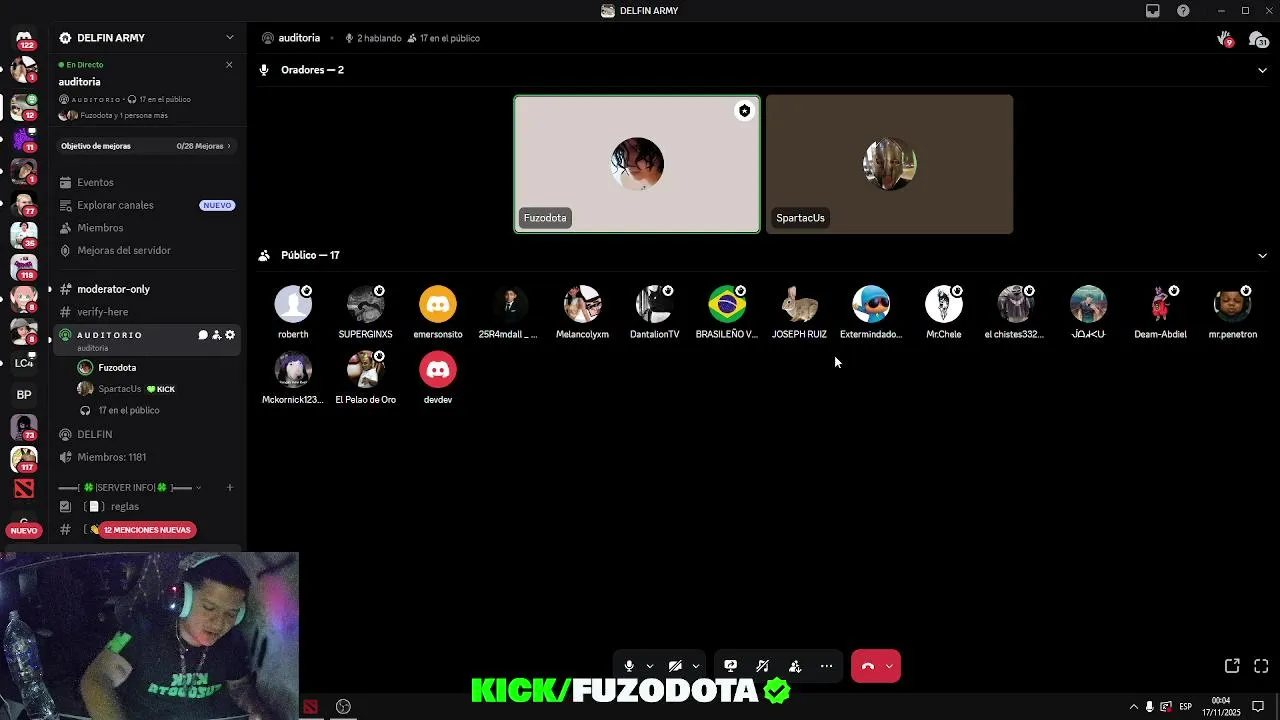This screenshot has height=720, width=1280.
Task: Click invite icon on AUDITORIO channel
Action: pos(216,335)
